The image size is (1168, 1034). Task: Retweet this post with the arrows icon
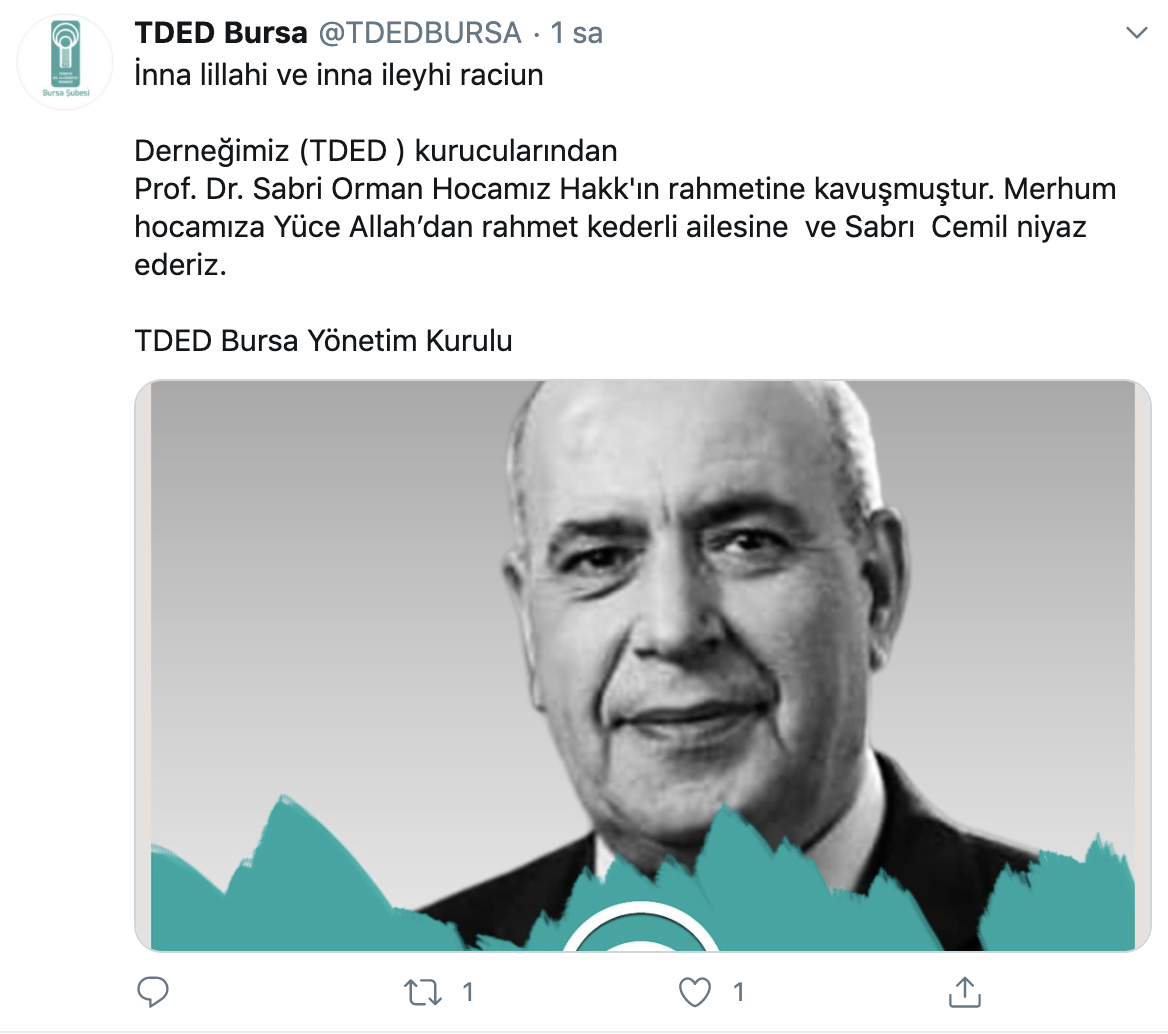422,992
